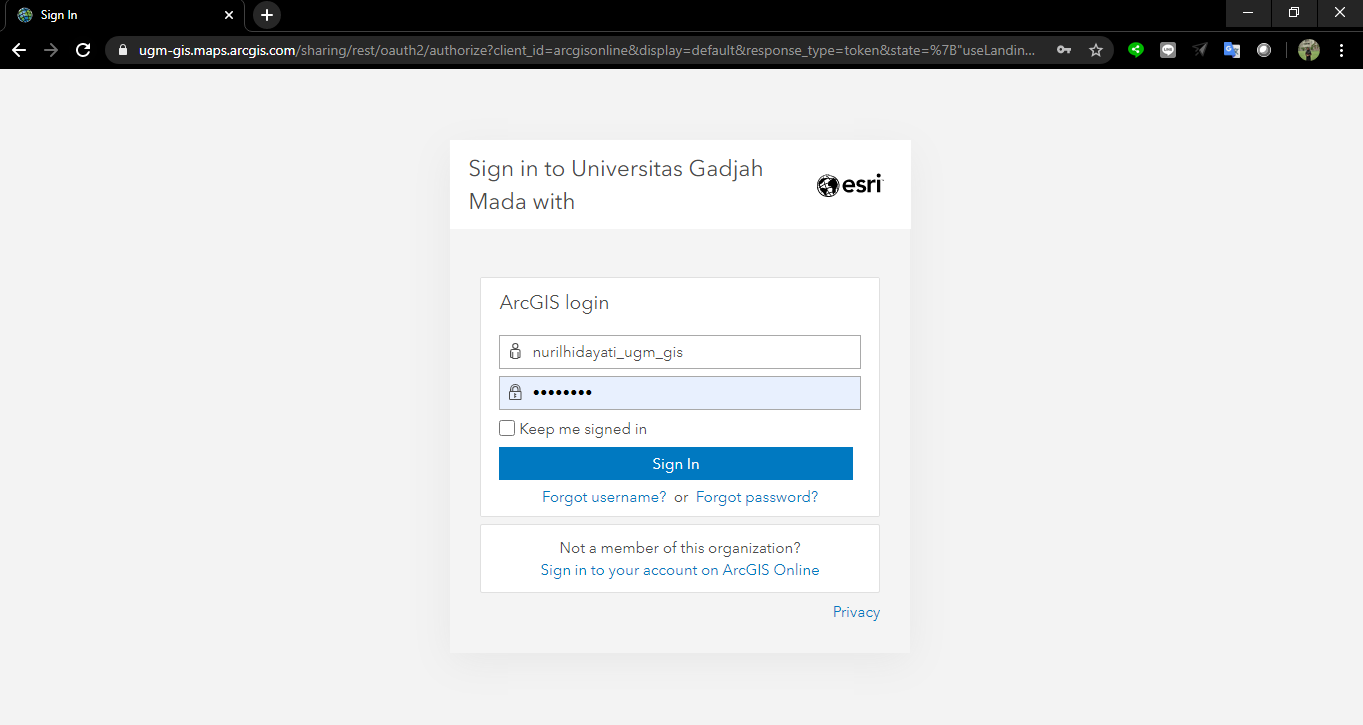Select the Sign In browser tab
The image size is (1363, 725).
pyautogui.click(x=120, y=15)
